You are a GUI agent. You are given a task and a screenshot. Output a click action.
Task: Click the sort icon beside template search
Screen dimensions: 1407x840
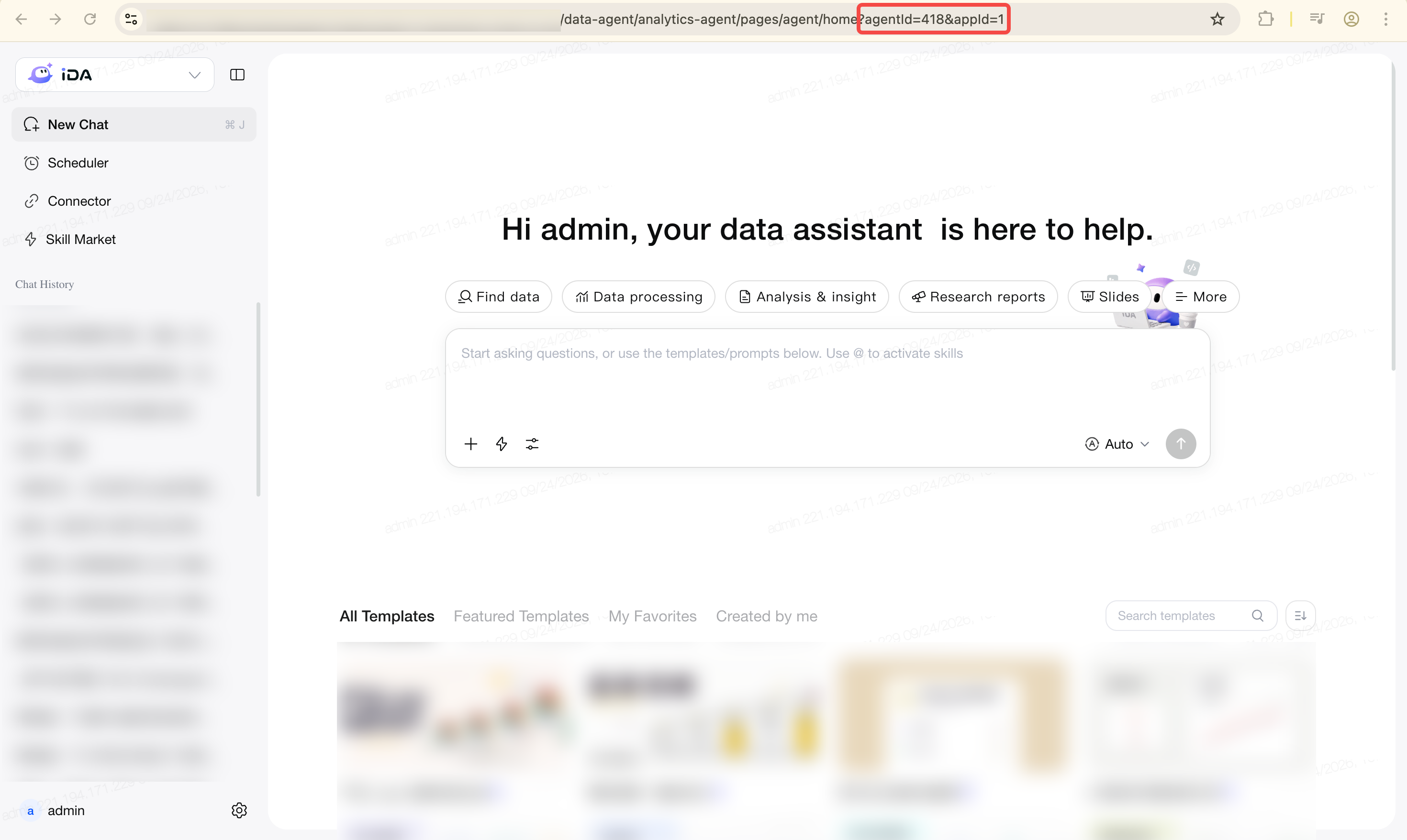tap(1300, 616)
